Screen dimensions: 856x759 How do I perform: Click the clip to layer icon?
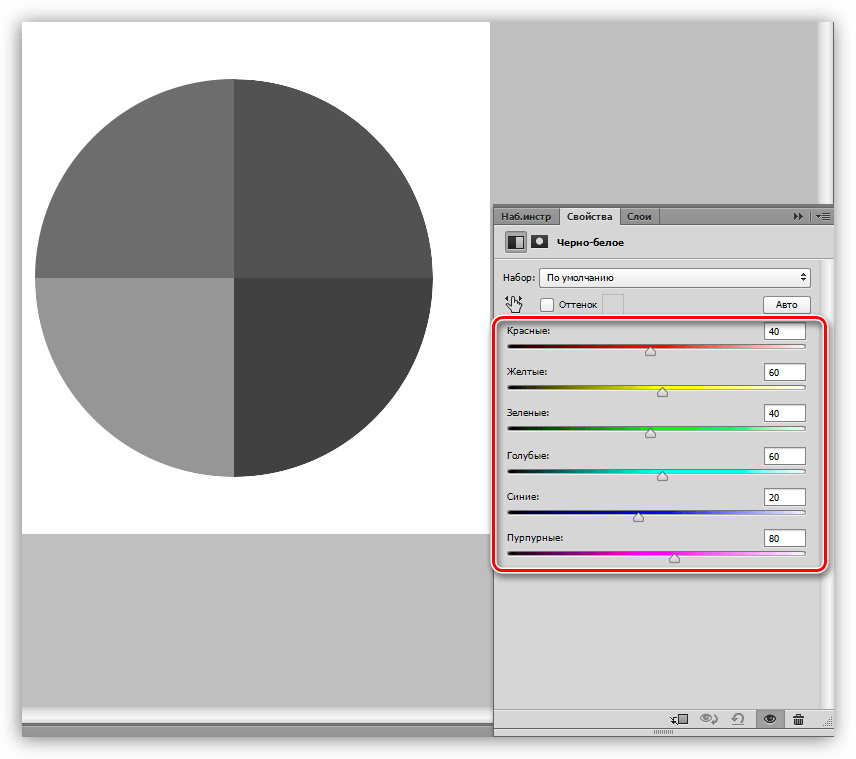pos(680,719)
